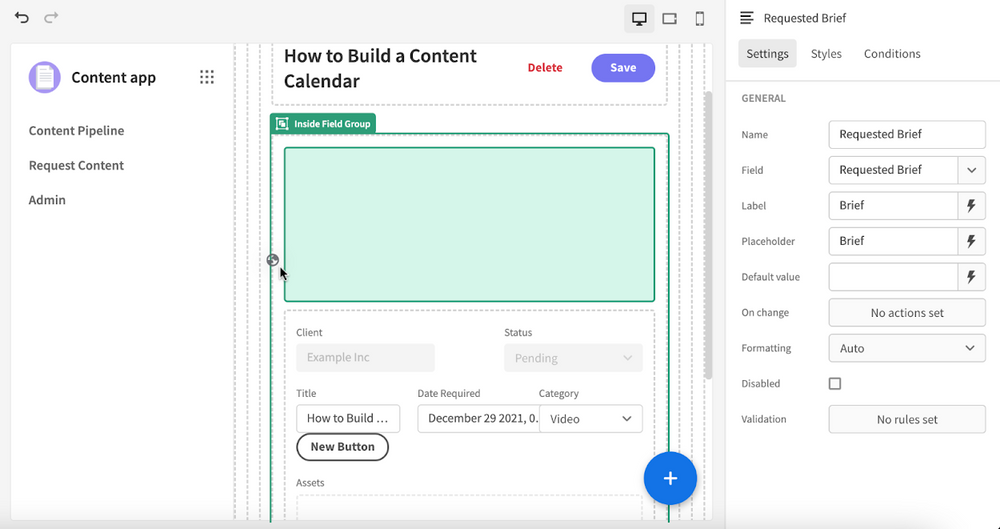The height and width of the screenshot is (529, 1000).
Task: Open the Category Video dropdown
Action: [591, 419]
